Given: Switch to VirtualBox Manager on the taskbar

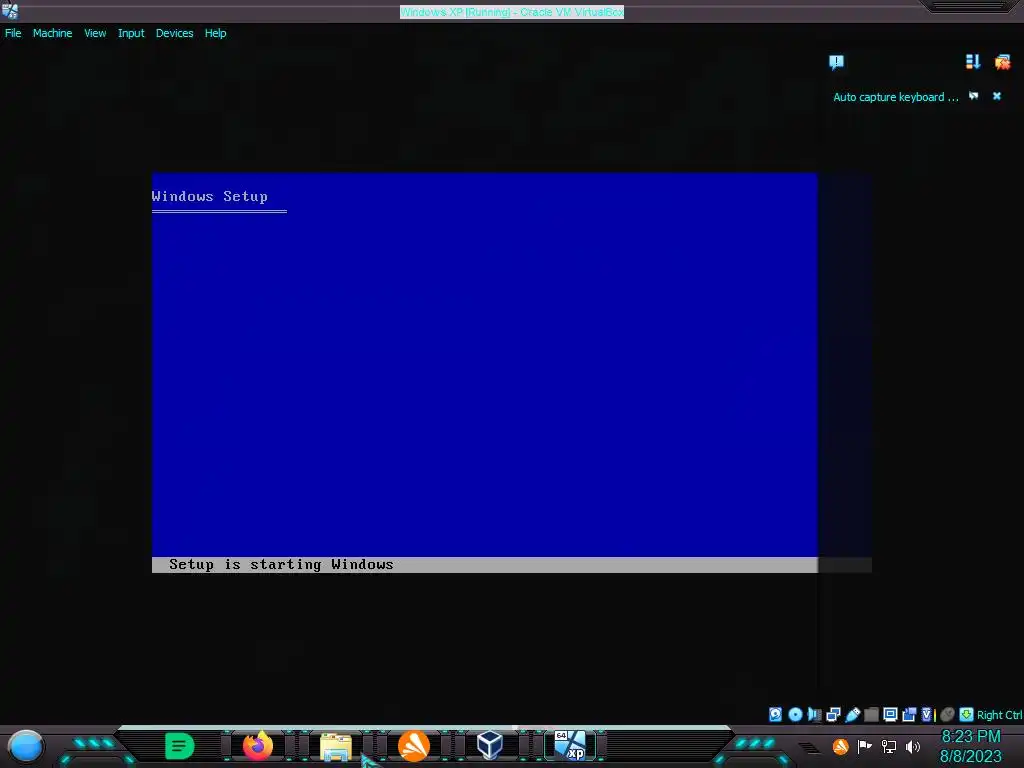Looking at the screenshot, I should (x=490, y=746).
